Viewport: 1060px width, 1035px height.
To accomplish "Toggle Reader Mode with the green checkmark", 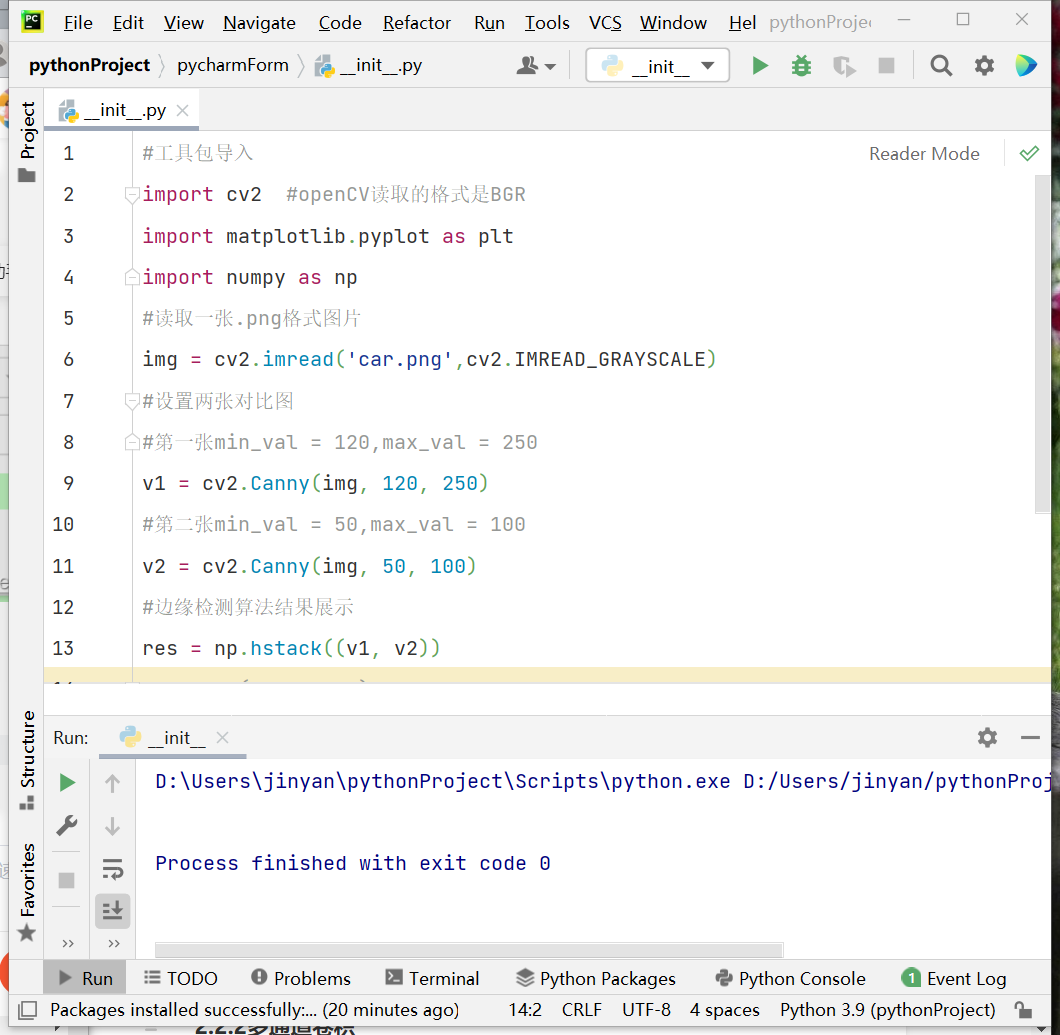I will point(1029,153).
